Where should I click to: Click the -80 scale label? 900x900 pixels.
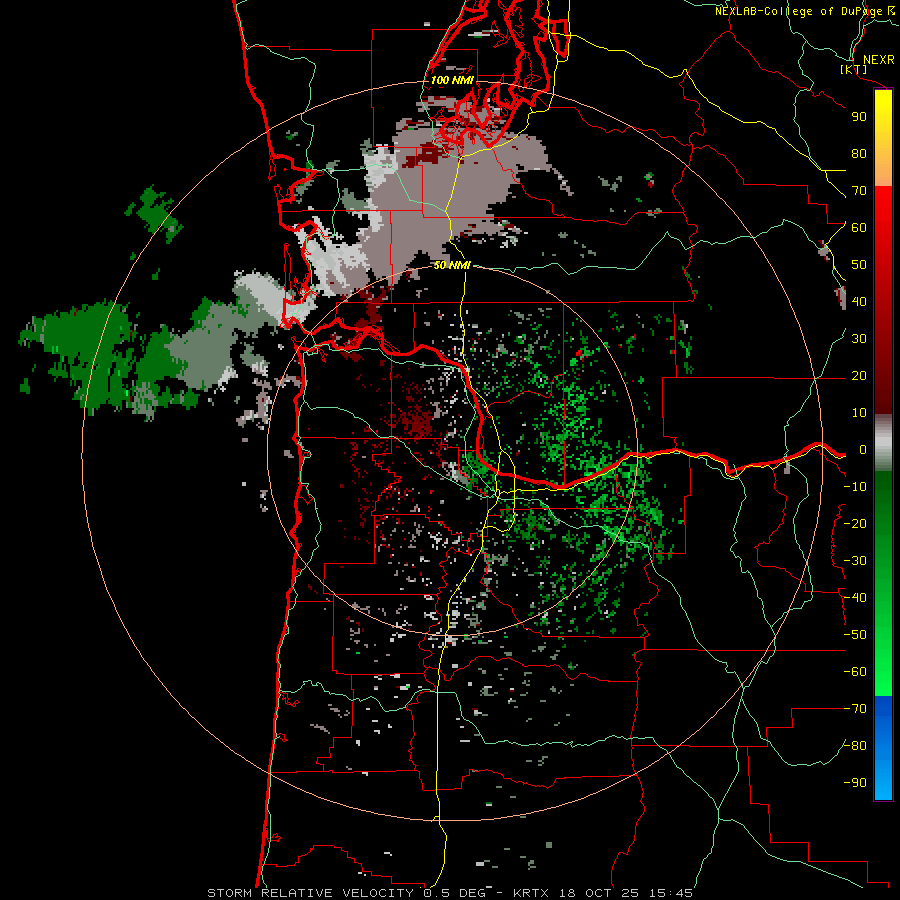[x=855, y=746]
